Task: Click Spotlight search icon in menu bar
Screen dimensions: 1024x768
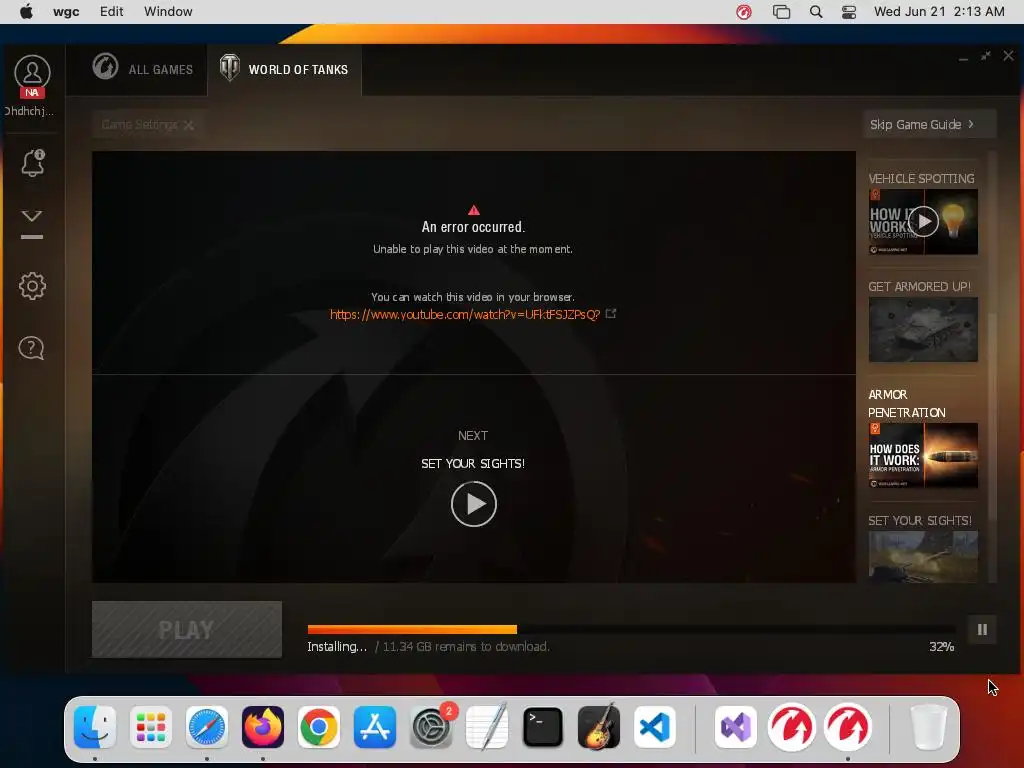Action: tap(816, 12)
